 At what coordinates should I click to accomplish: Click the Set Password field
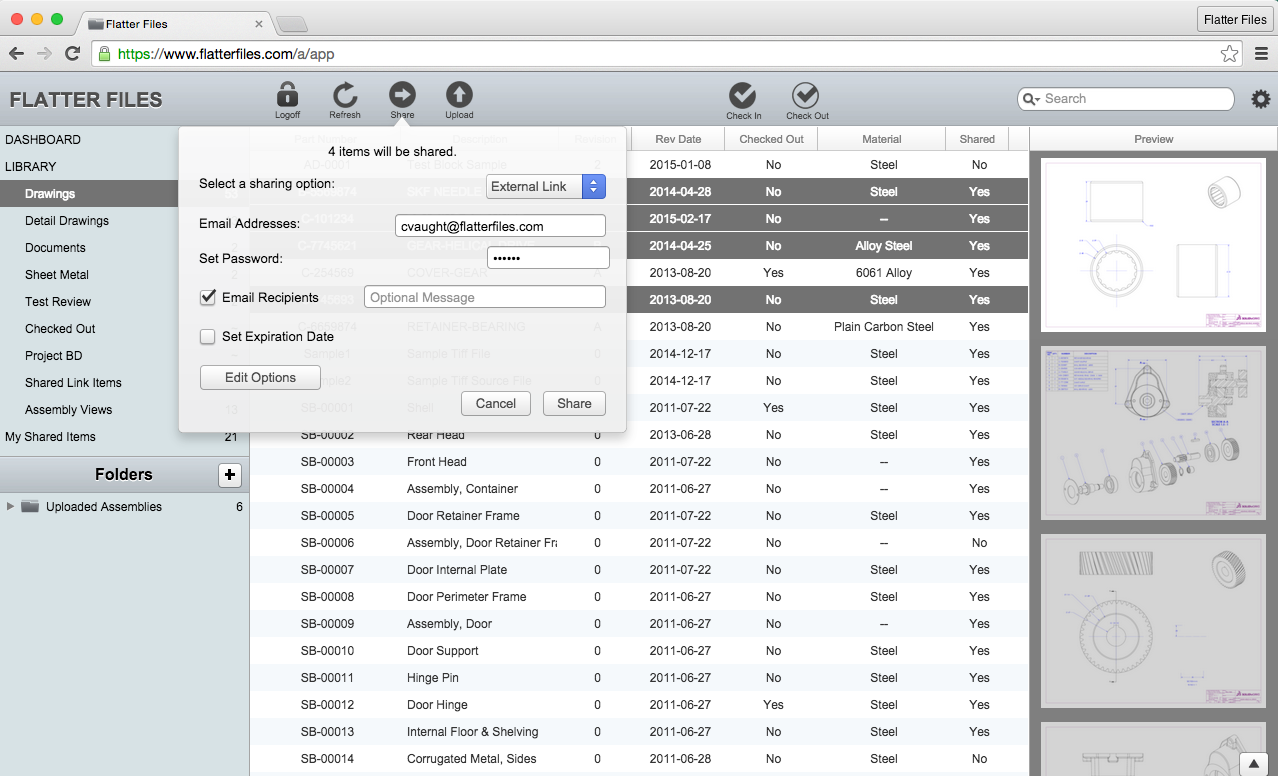point(548,258)
